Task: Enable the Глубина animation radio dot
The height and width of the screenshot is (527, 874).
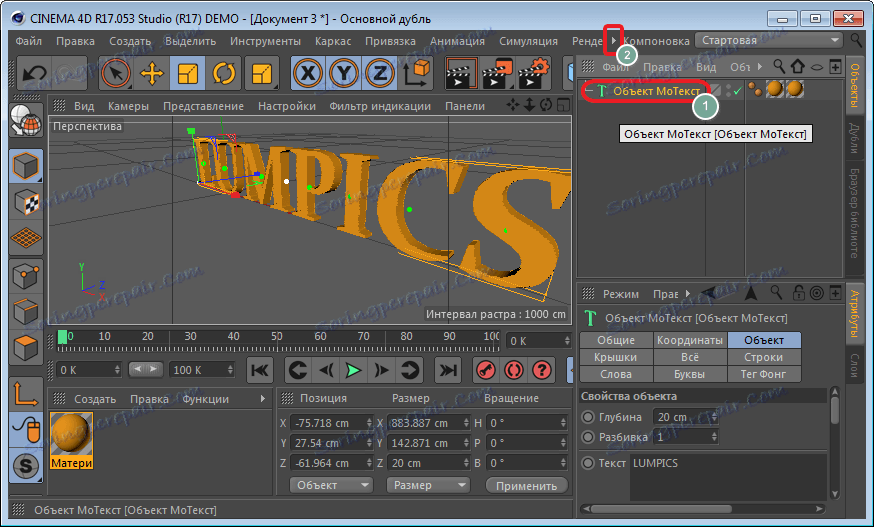Action: 588,417
